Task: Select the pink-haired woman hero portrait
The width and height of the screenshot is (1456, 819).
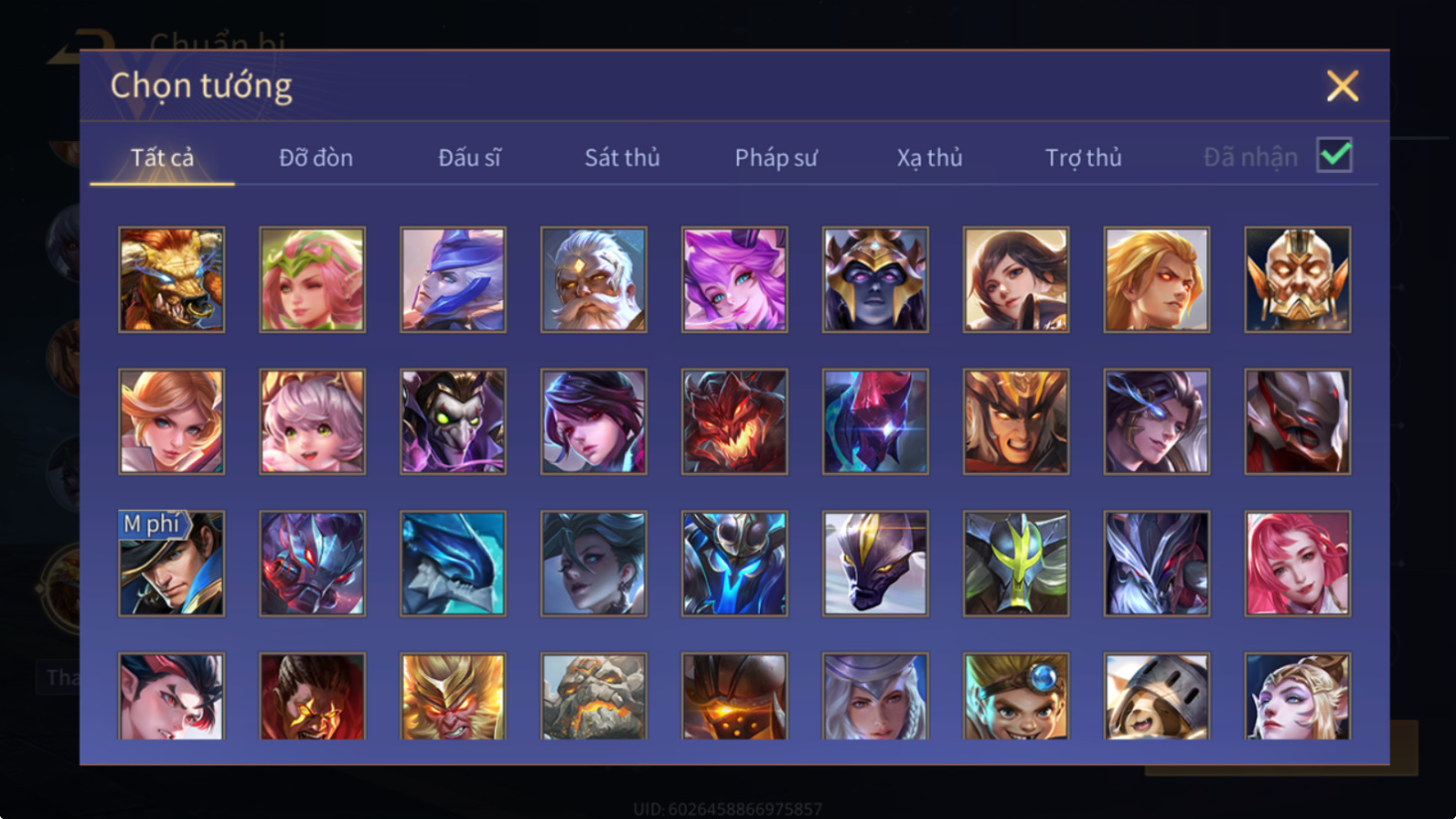Action: 1298,564
